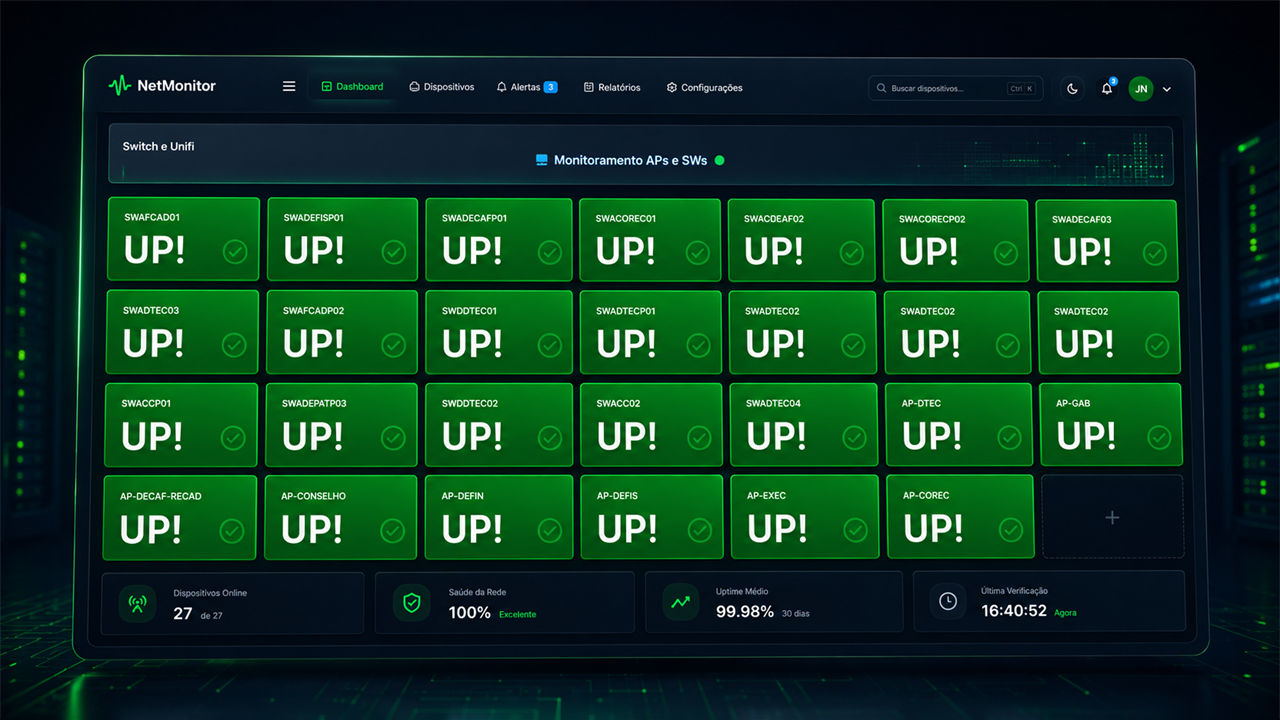Open the SWADECAFP01 device card
The height and width of the screenshot is (720, 1280).
point(499,239)
